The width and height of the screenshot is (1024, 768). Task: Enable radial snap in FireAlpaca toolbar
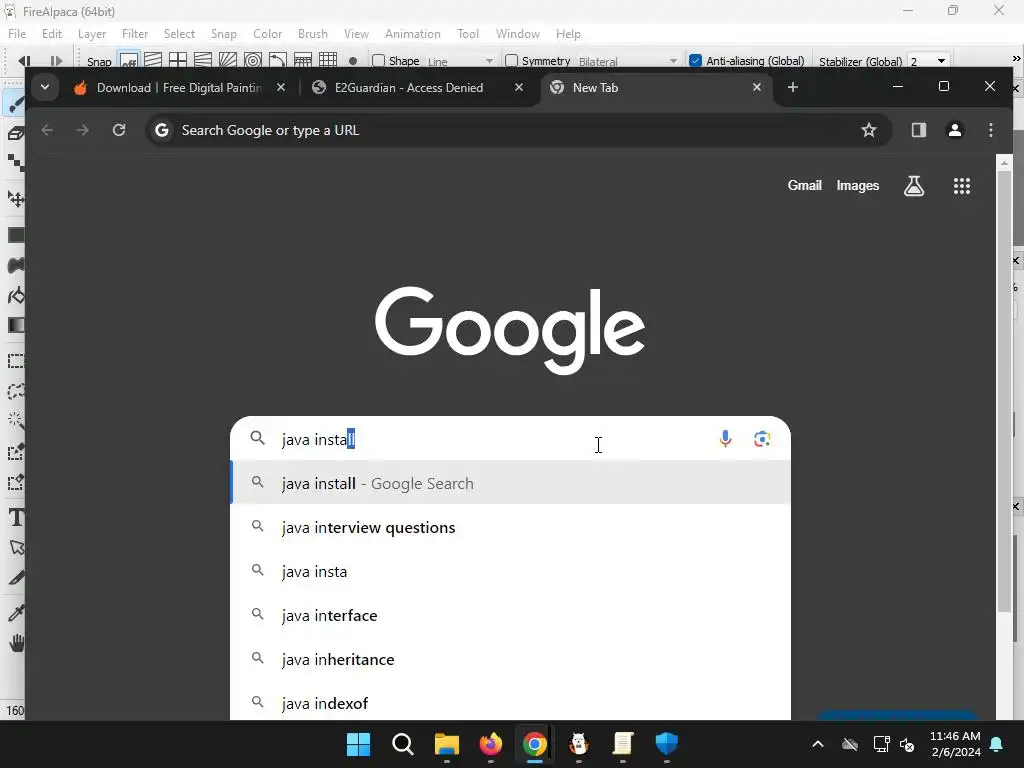228,60
